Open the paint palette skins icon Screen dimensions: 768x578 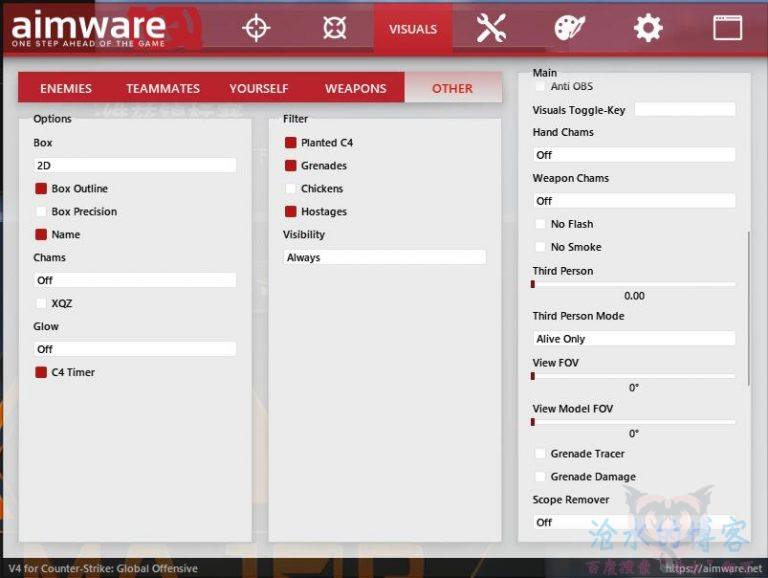(569, 28)
